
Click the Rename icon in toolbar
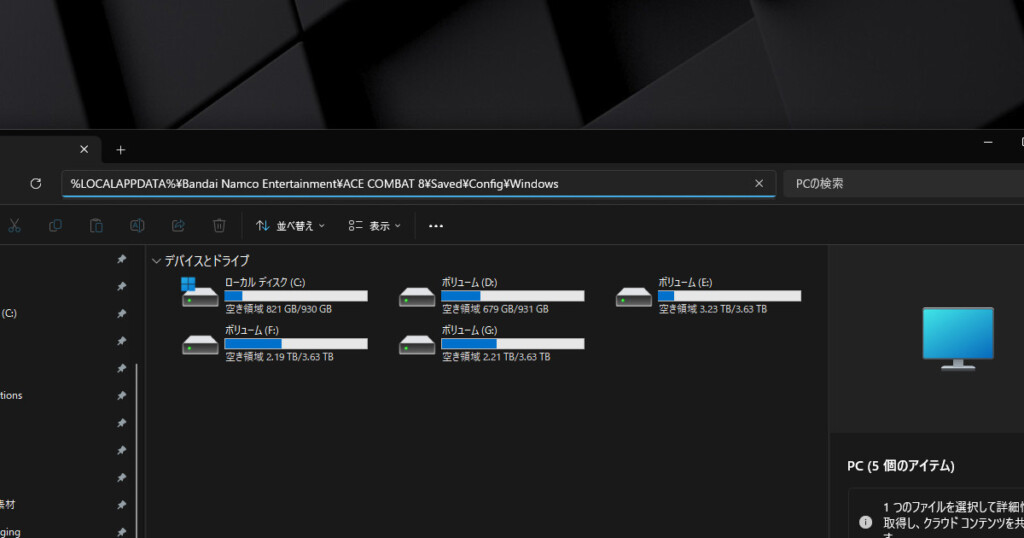pos(137,225)
